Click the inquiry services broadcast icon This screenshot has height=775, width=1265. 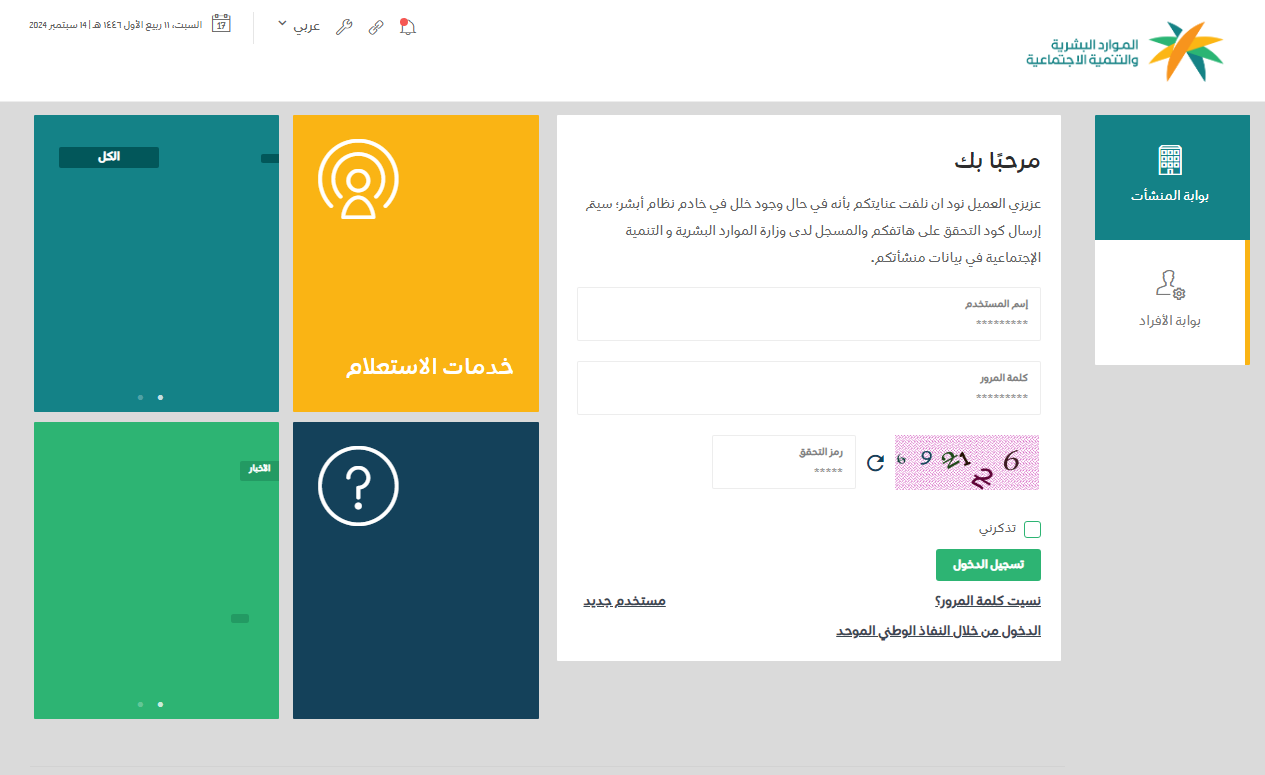358,179
